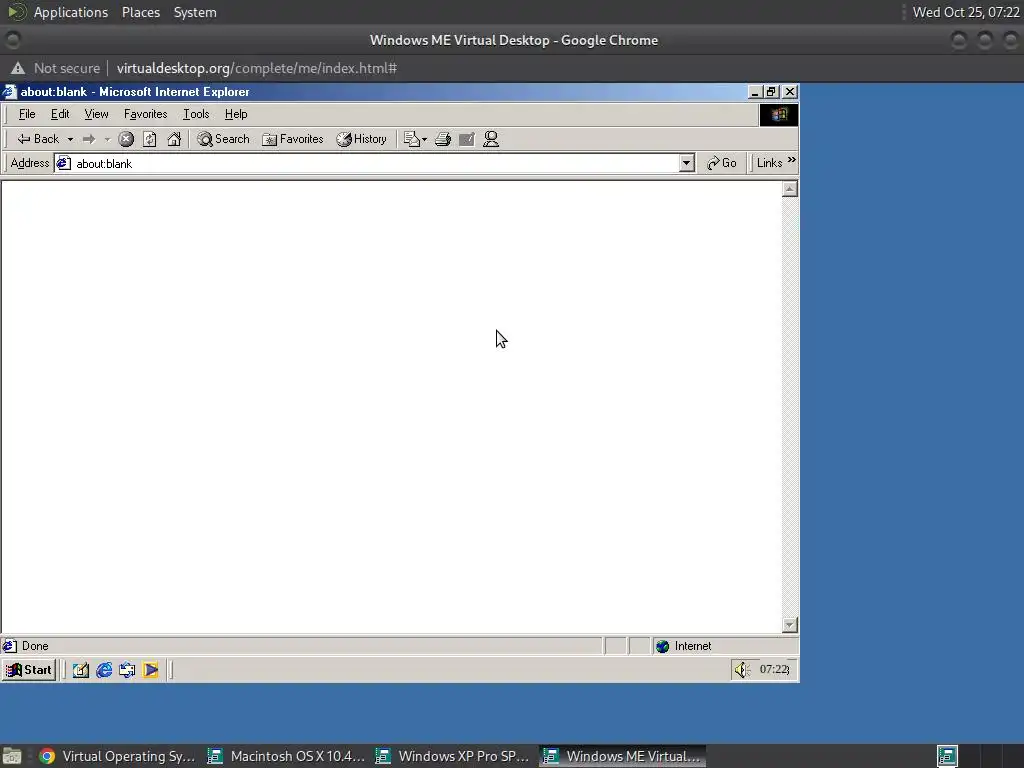Open the Forward history dropdown arrow

[107, 139]
